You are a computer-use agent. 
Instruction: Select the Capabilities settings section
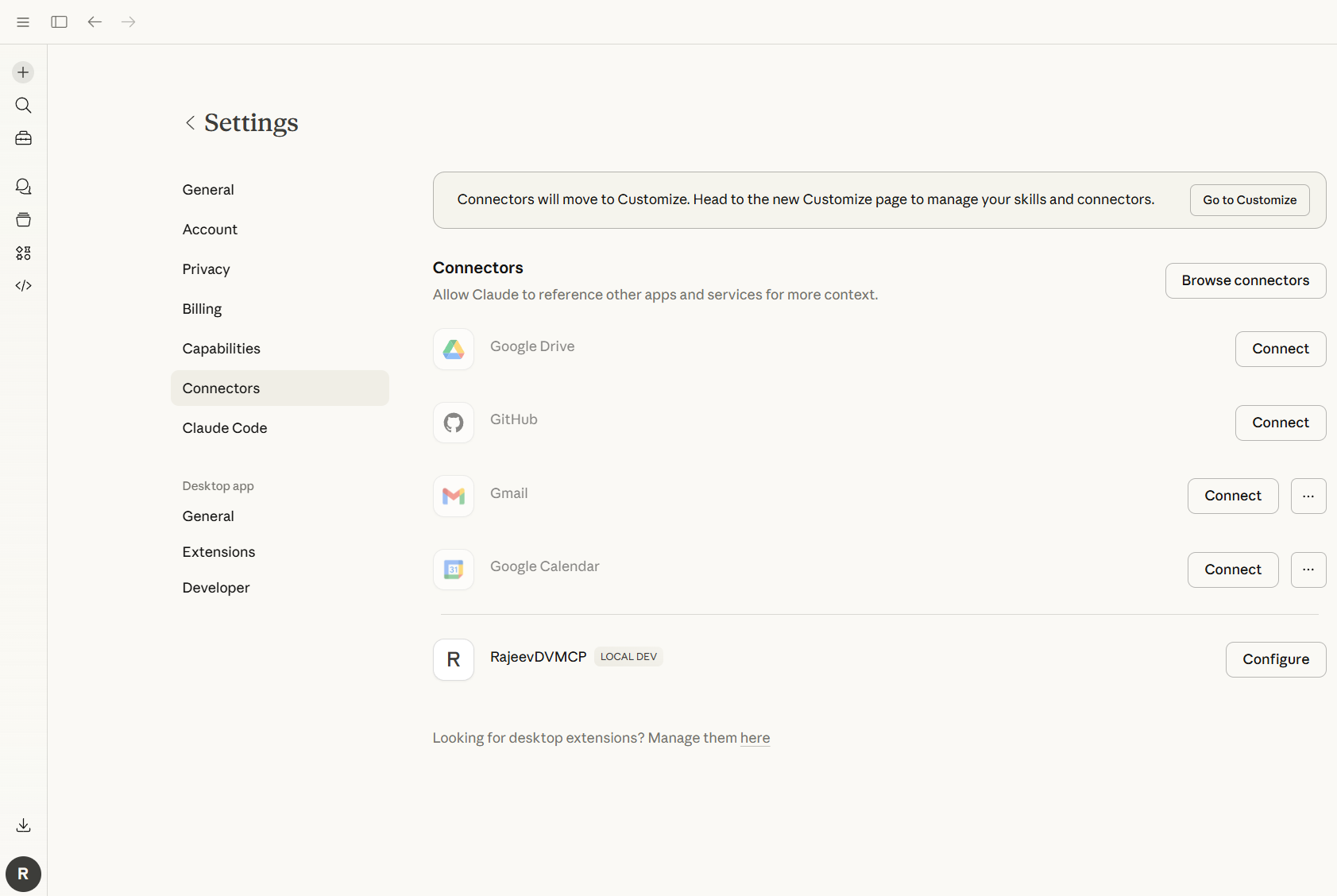click(221, 349)
